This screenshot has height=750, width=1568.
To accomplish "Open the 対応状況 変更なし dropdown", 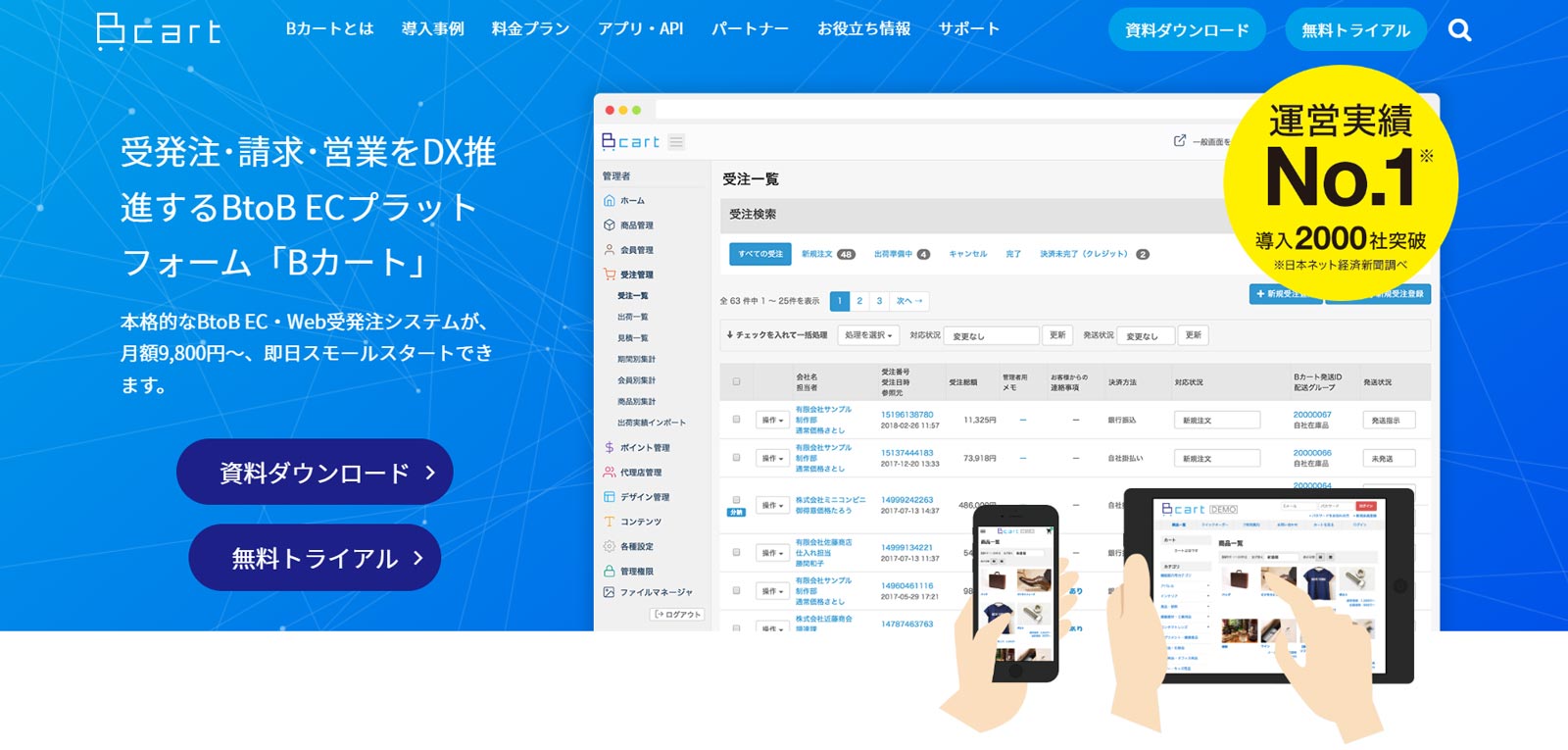I will click(993, 336).
